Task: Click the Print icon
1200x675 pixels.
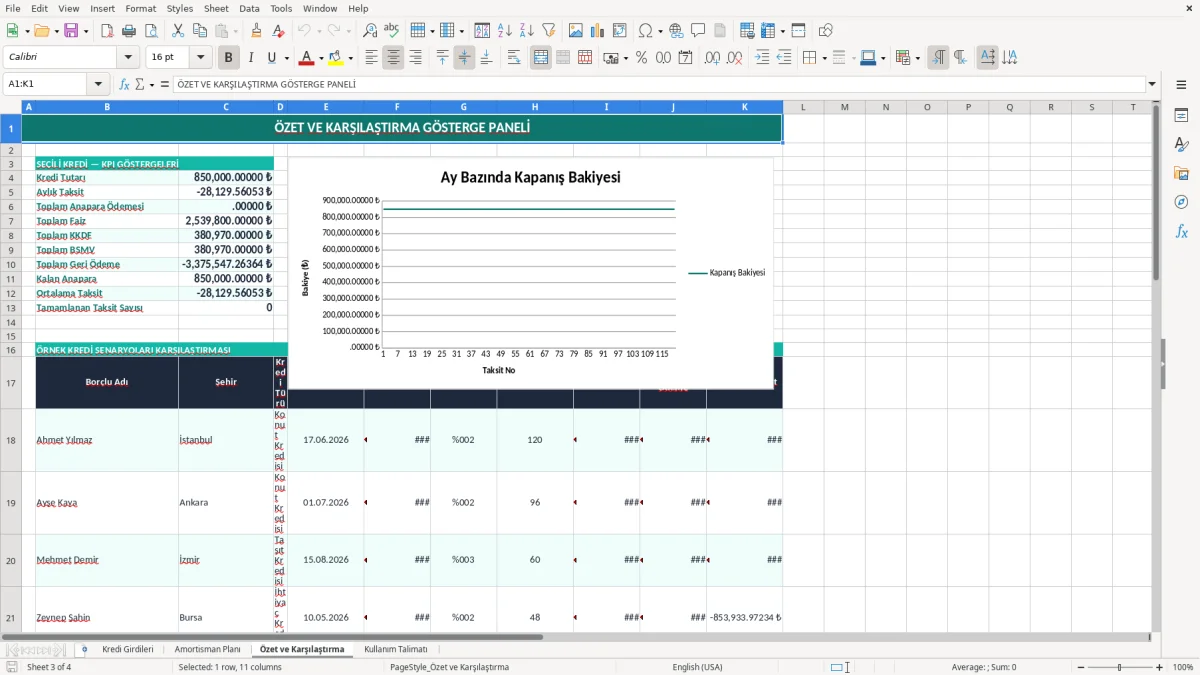Action: point(128,31)
